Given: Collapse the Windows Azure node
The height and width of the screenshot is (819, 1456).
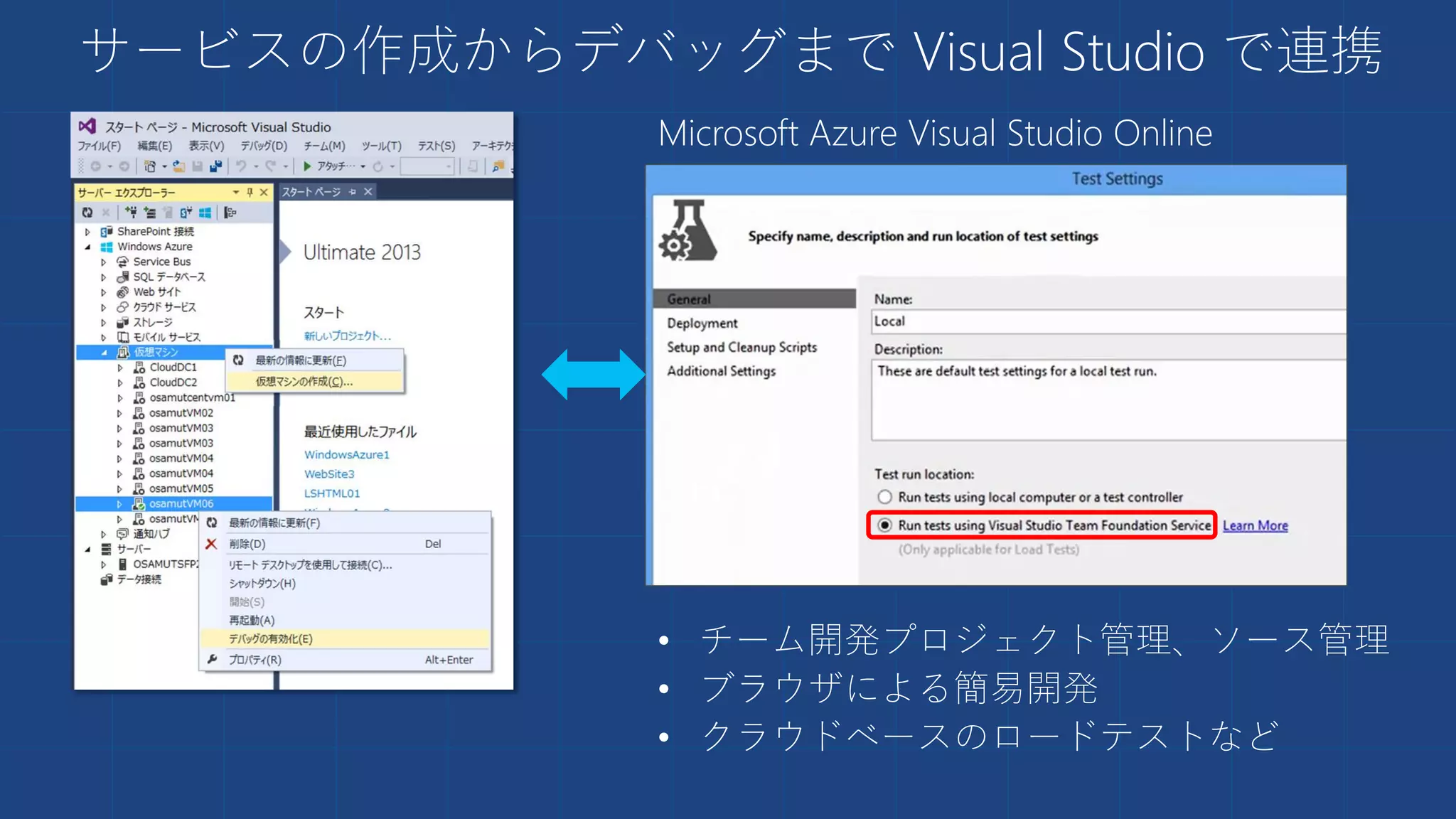Looking at the screenshot, I should click(x=88, y=247).
